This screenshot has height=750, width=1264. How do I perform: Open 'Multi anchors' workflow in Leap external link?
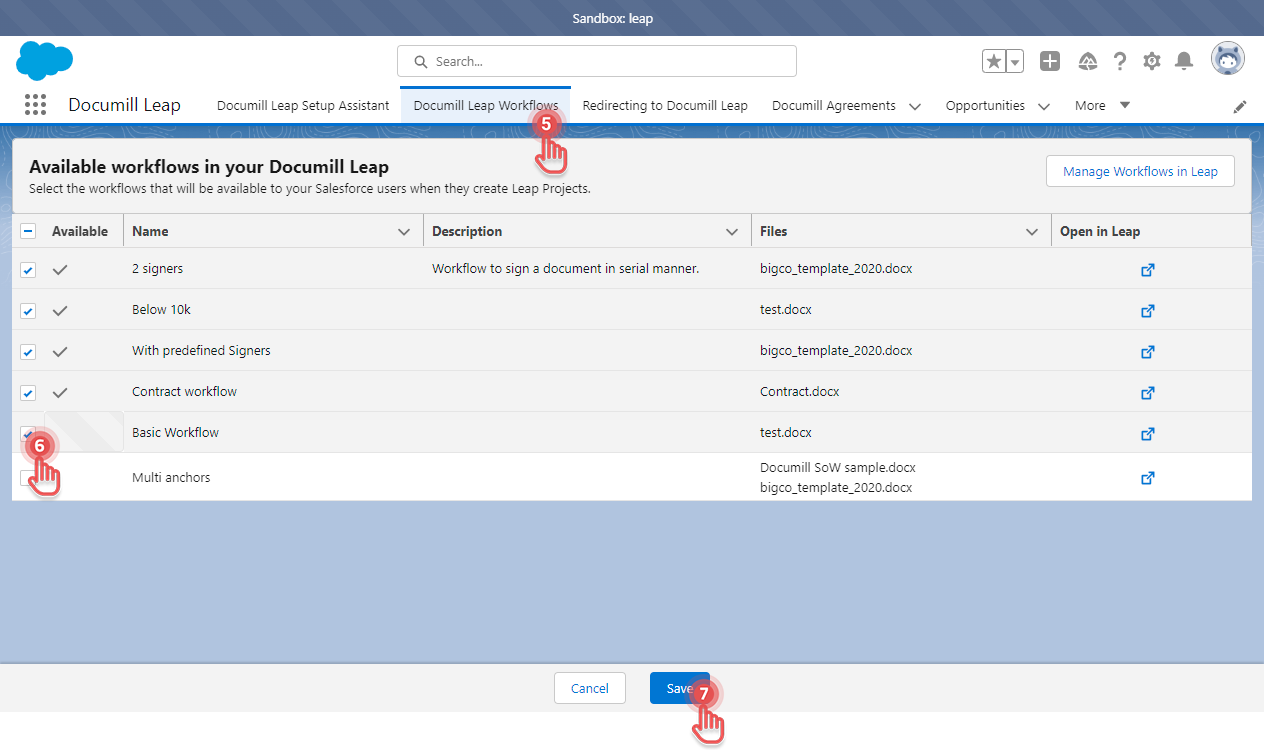click(x=1147, y=477)
